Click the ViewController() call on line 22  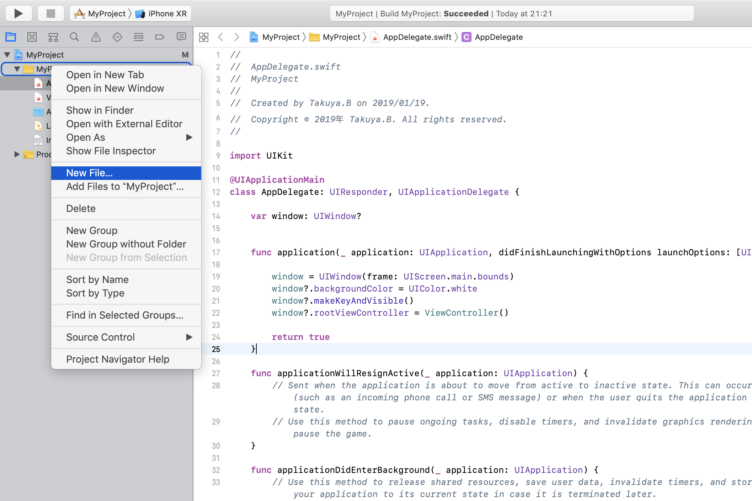tap(466, 313)
